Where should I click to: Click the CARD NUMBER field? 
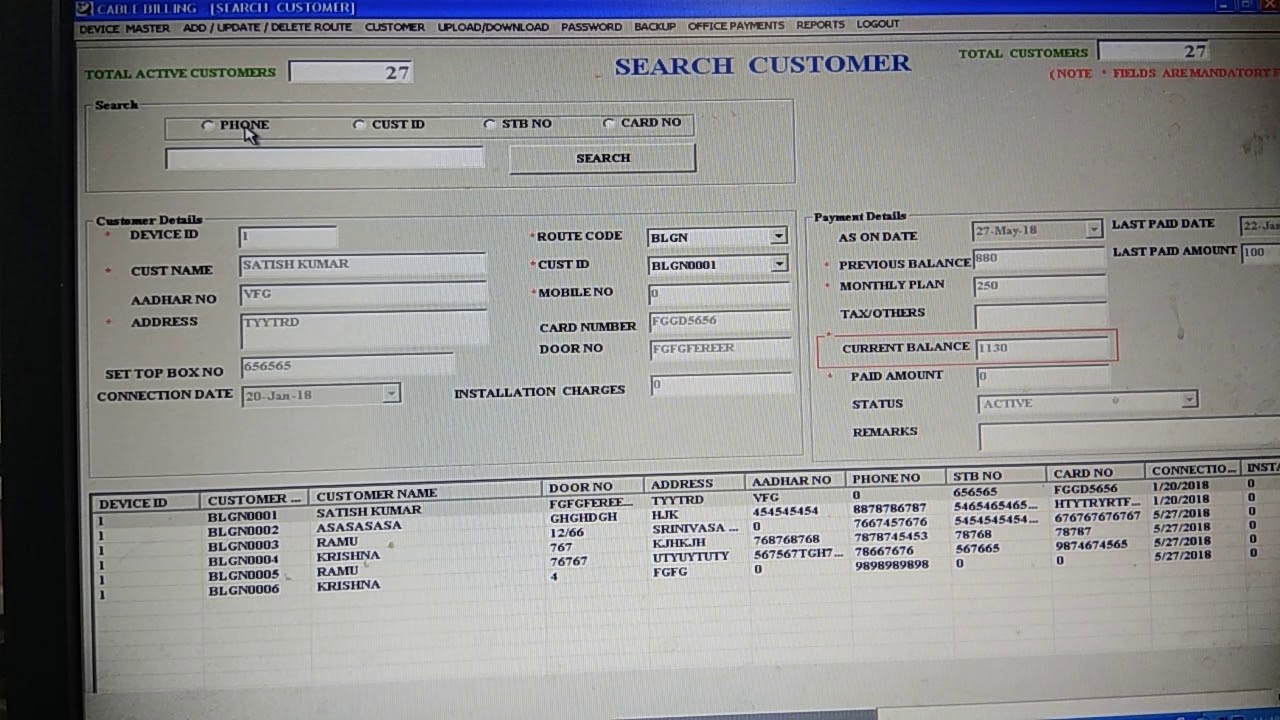point(720,321)
